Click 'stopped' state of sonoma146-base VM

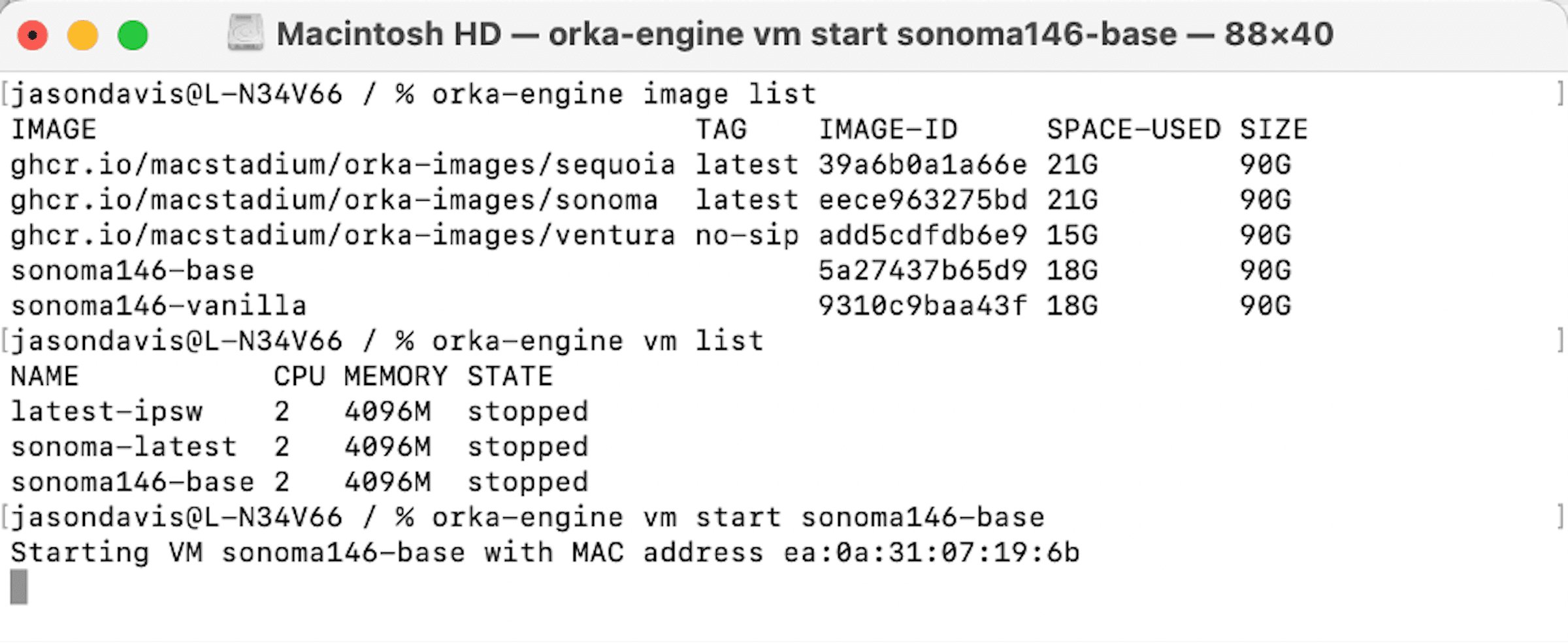[x=528, y=483]
